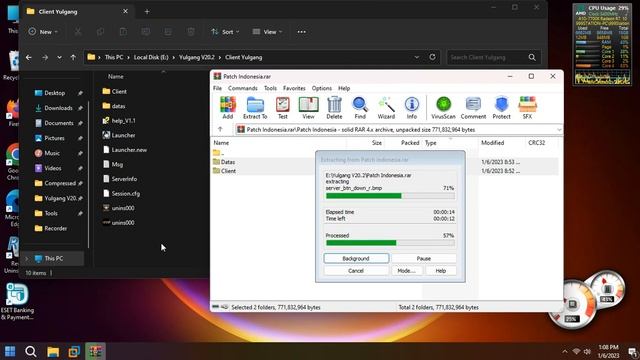Refresh the Client Yulgang Explorer folder

[x=432, y=57]
